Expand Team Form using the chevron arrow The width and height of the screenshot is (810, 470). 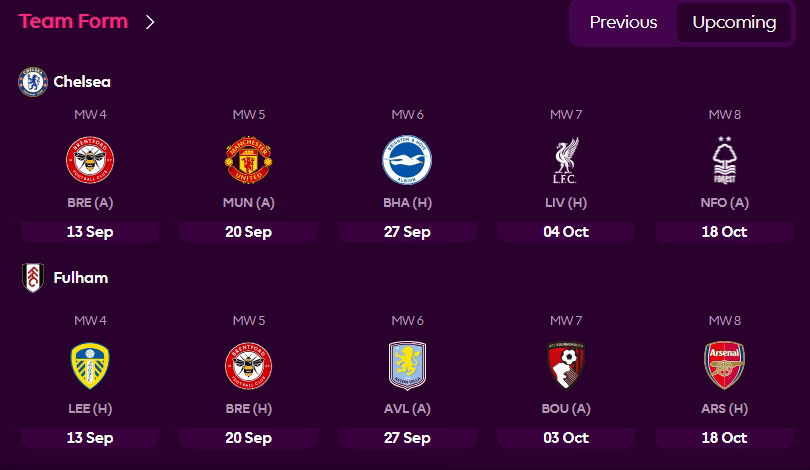150,22
